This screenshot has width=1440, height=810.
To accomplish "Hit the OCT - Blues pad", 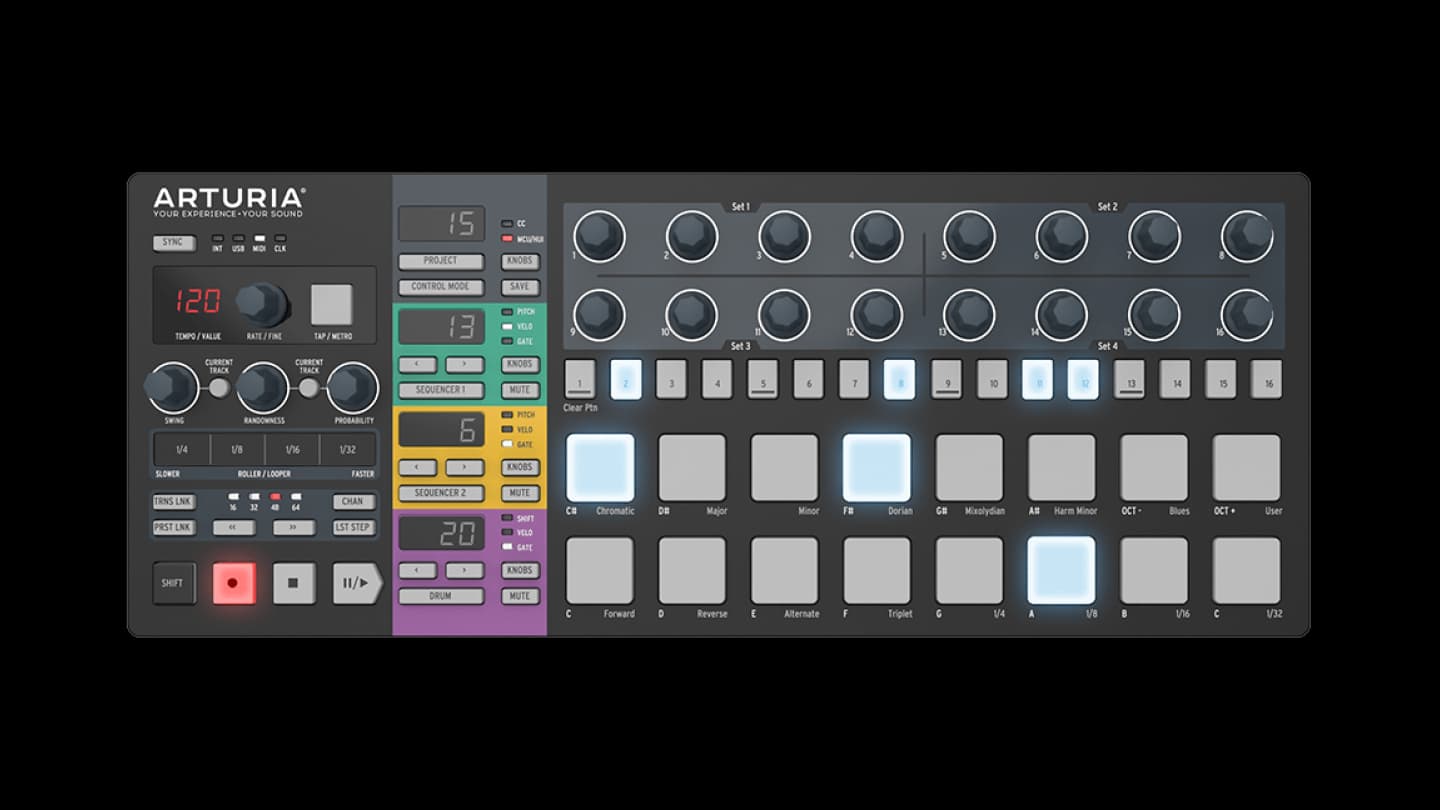I will click(1154, 467).
